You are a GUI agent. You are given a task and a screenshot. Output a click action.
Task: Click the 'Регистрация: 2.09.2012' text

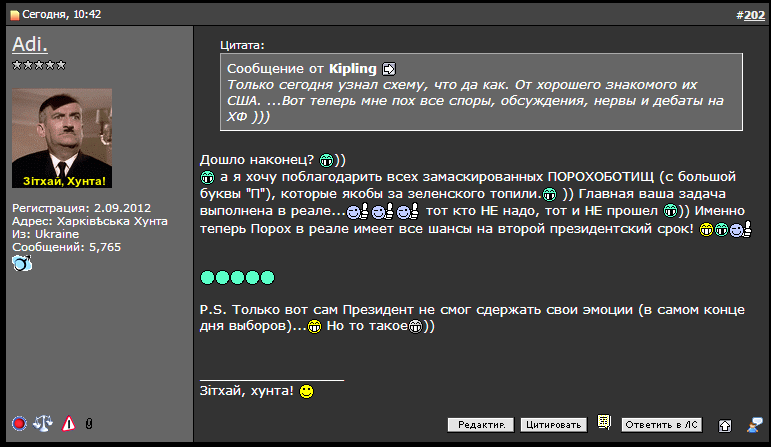[x=82, y=208]
